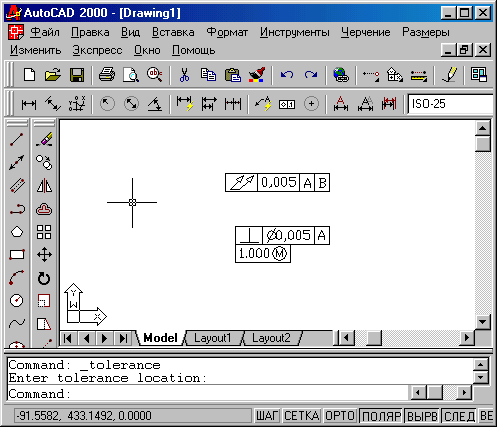
Task: Click the last layout tab navigation arrow
Action: pyautogui.click(x=123, y=339)
